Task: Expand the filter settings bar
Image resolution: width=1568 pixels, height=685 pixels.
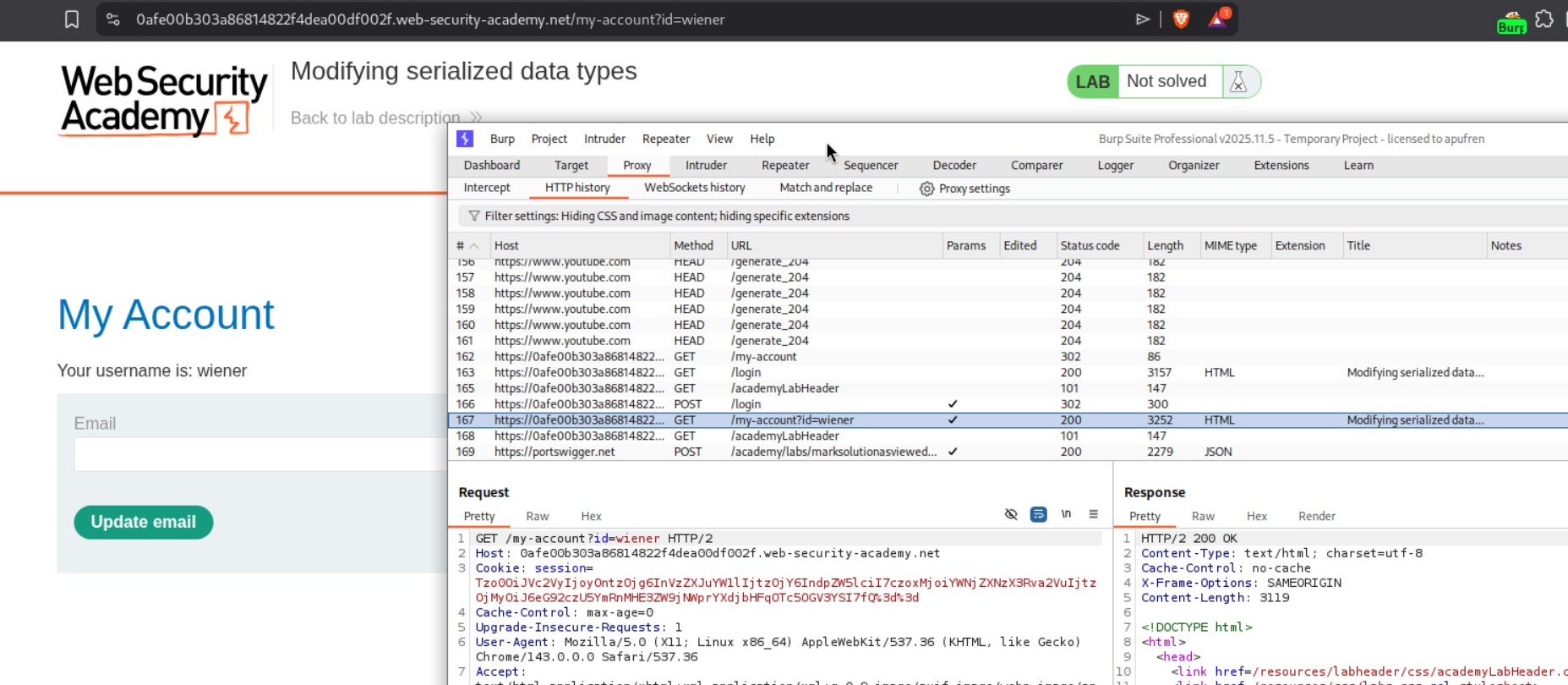Action: [659, 216]
